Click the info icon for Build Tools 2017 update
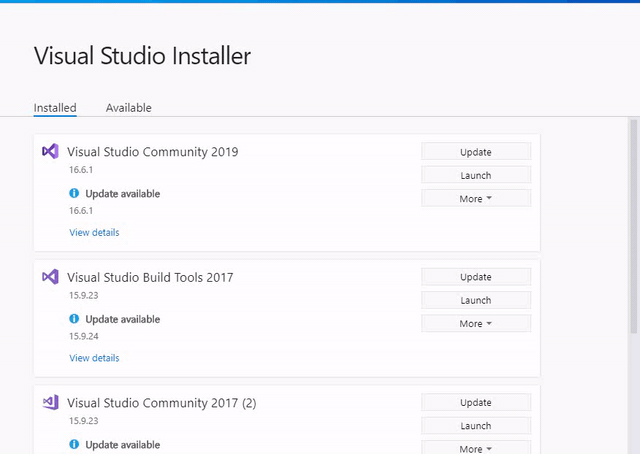 click(x=74, y=318)
